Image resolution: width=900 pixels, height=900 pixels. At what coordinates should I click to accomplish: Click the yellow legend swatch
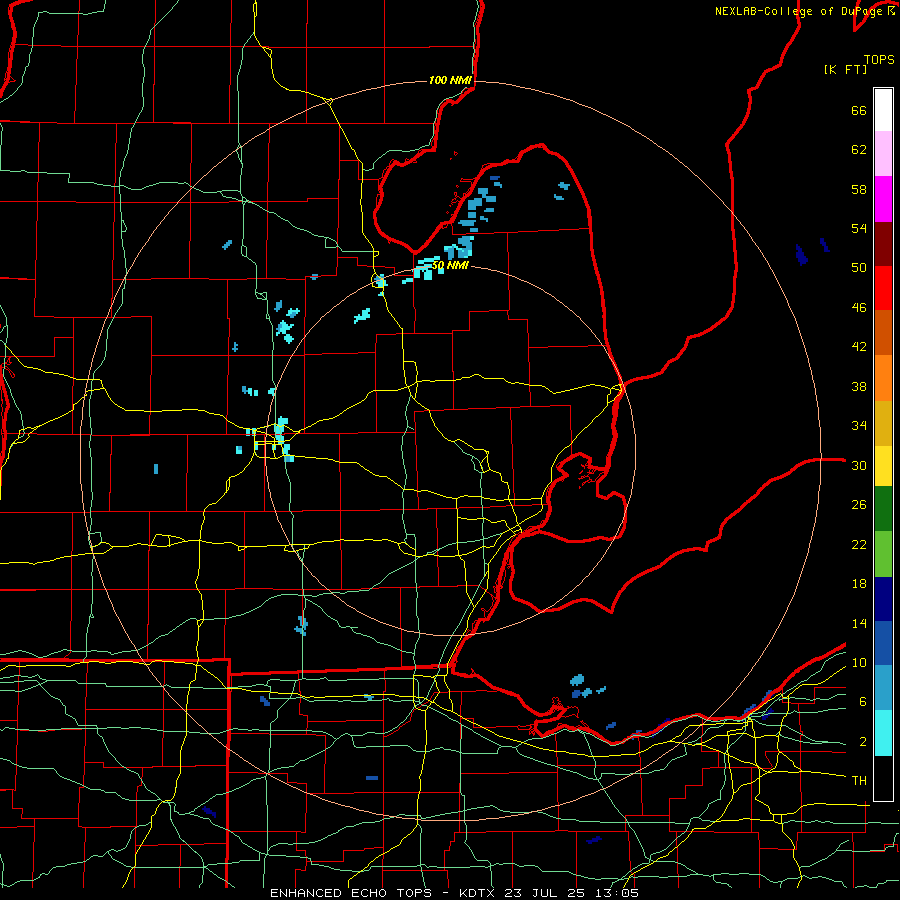pyautogui.click(x=883, y=466)
